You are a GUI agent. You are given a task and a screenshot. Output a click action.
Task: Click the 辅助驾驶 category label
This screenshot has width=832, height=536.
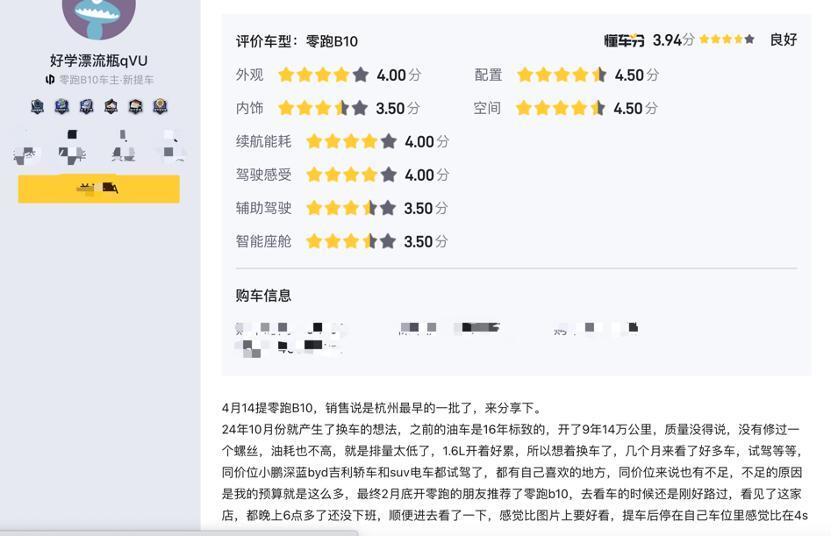(x=264, y=208)
